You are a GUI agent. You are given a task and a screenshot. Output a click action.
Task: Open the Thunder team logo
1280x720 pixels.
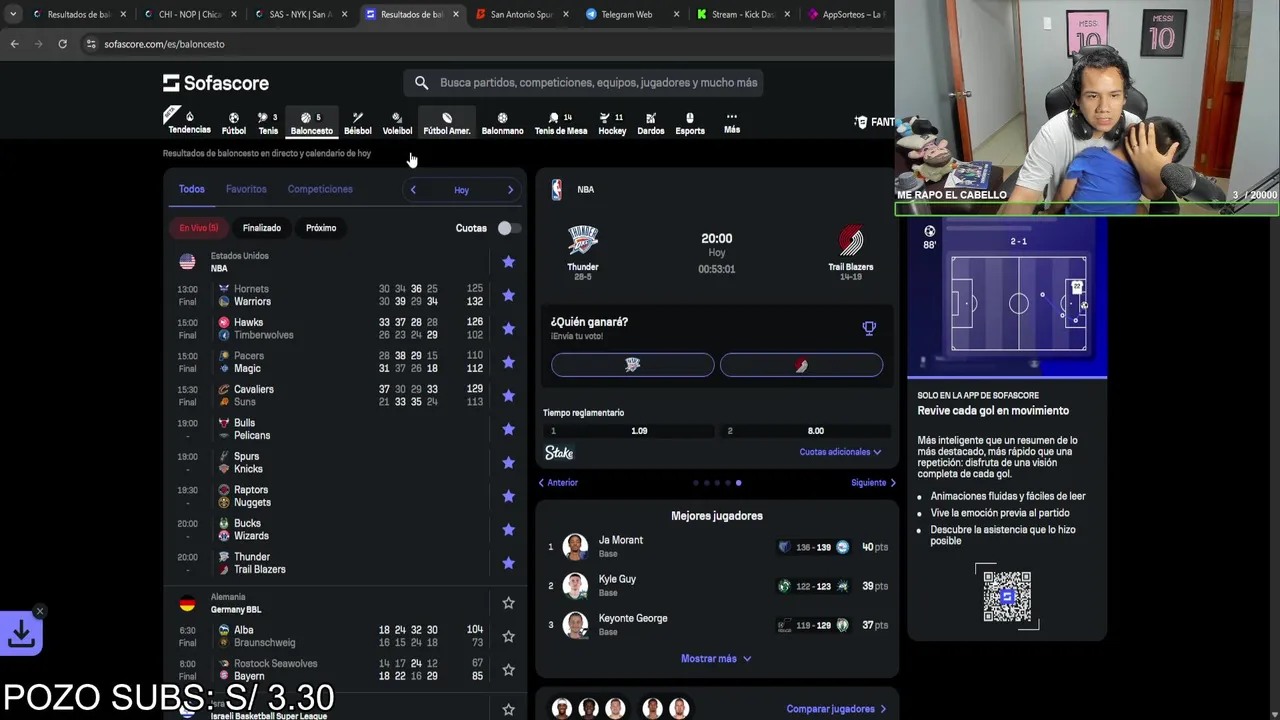[583, 241]
